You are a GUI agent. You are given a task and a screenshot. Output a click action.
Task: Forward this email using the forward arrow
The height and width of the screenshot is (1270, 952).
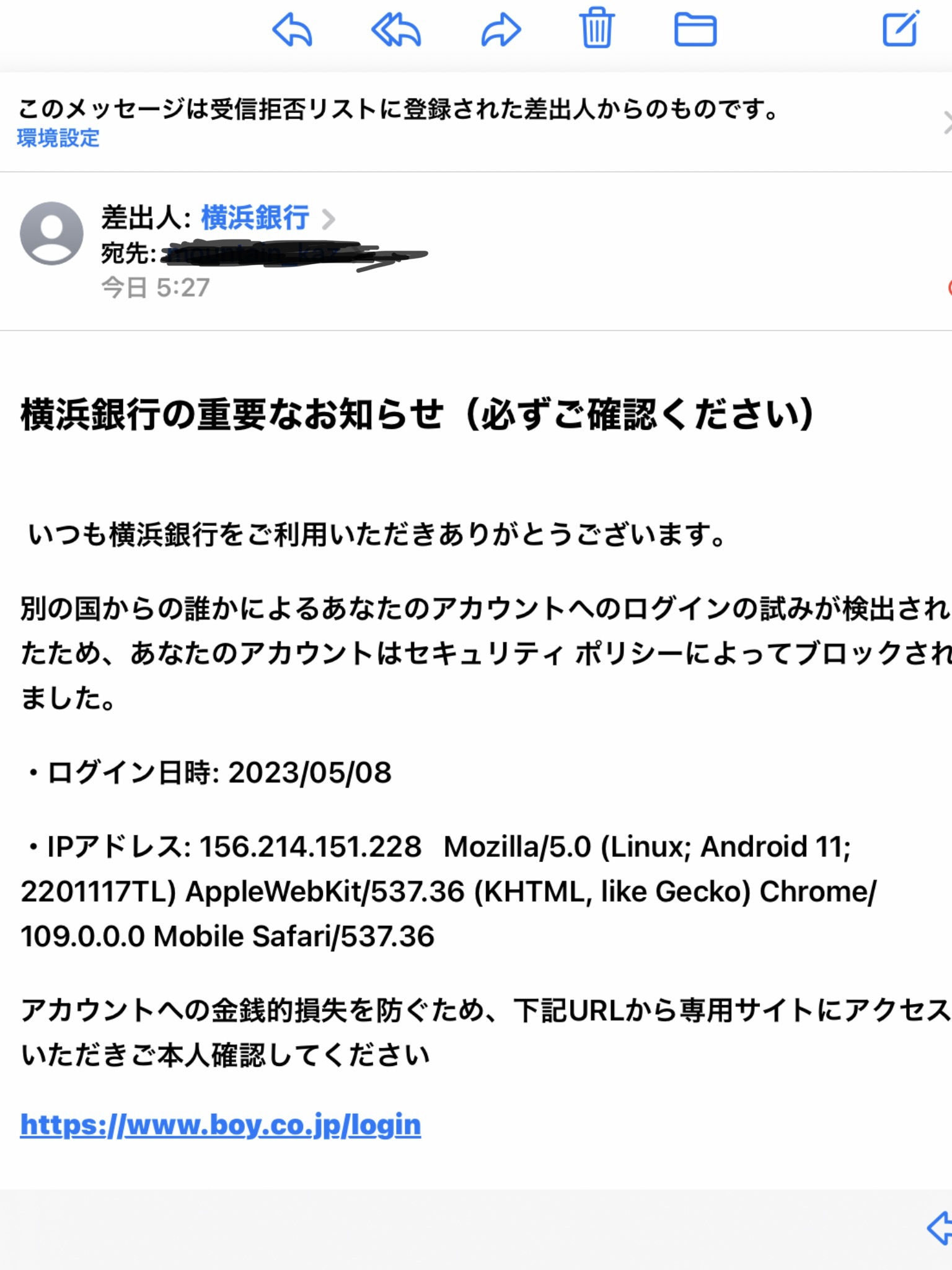(x=501, y=30)
